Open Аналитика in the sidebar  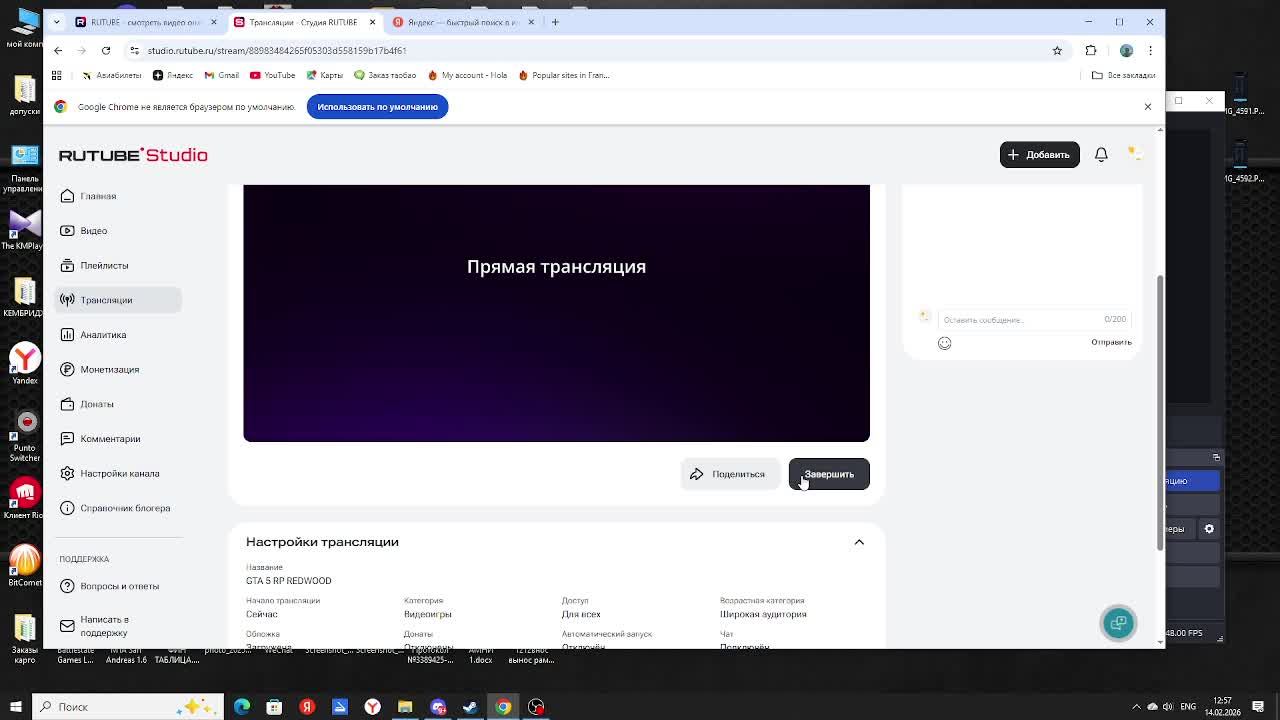[x=118, y=335]
